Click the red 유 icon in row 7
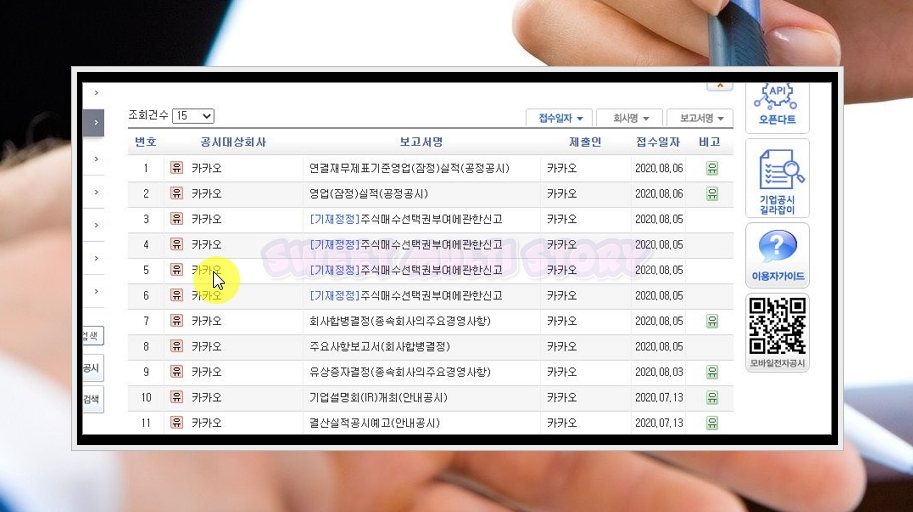 (176, 321)
